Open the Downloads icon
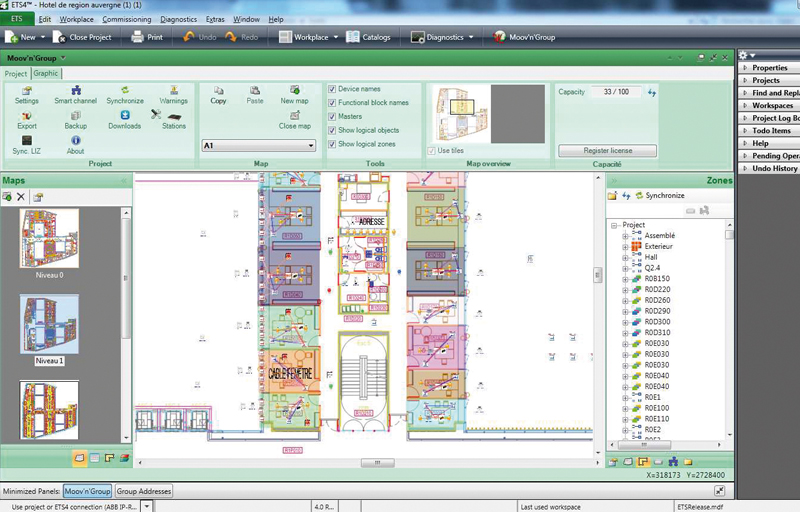Image resolution: width=800 pixels, height=512 pixels. click(x=124, y=120)
